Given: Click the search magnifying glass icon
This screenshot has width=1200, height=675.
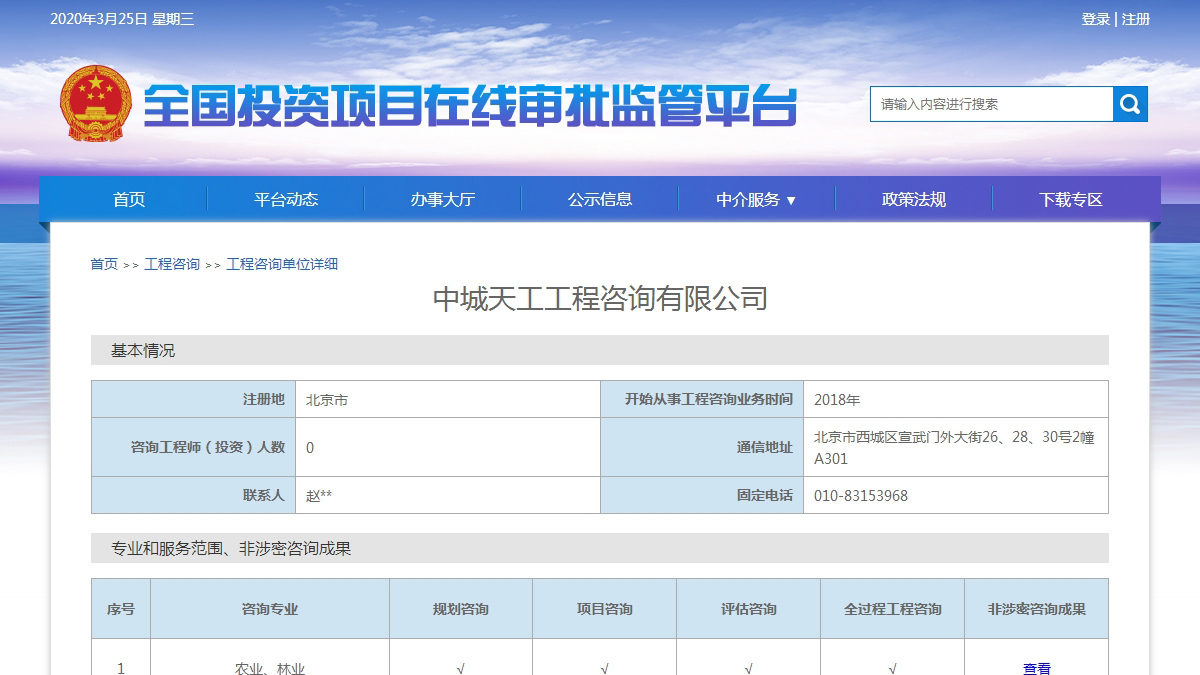Looking at the screenshot, I should pyautogui.click(x=1129, y=103).
